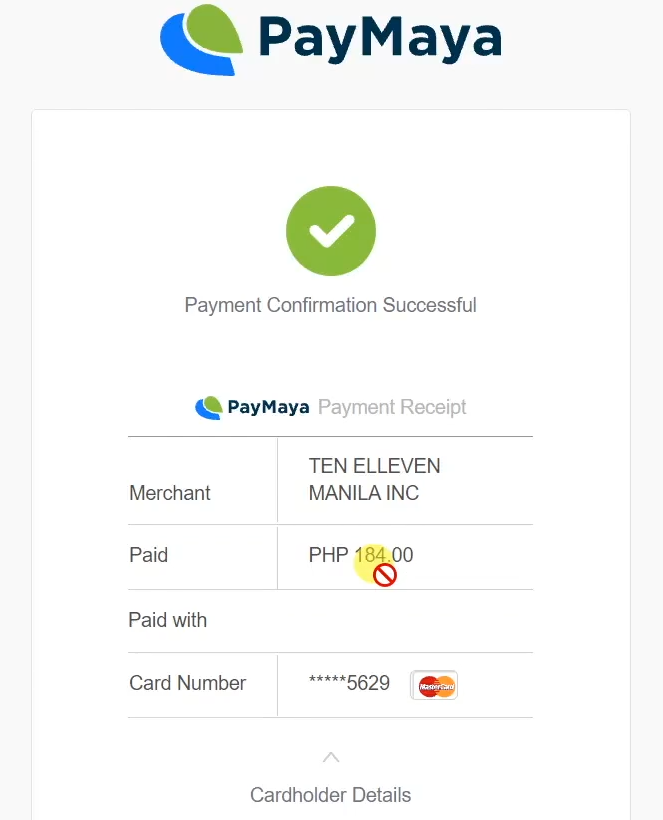Click the PayMaya wordmark text in header
Screen dimensions: 663x820
379,38
